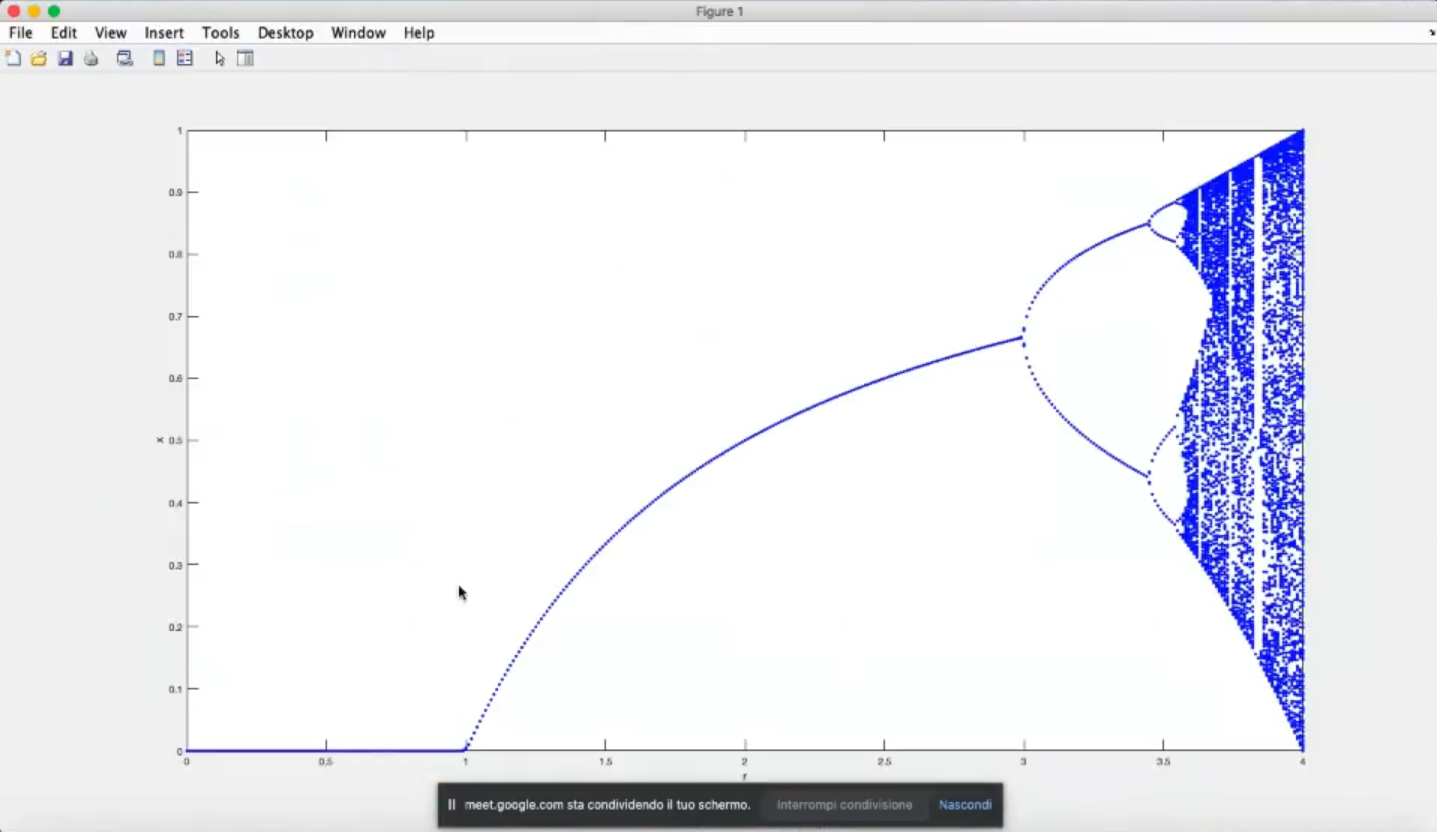
Task: Hide the sharing bar via Nascondi
Action: coord(965,805)
